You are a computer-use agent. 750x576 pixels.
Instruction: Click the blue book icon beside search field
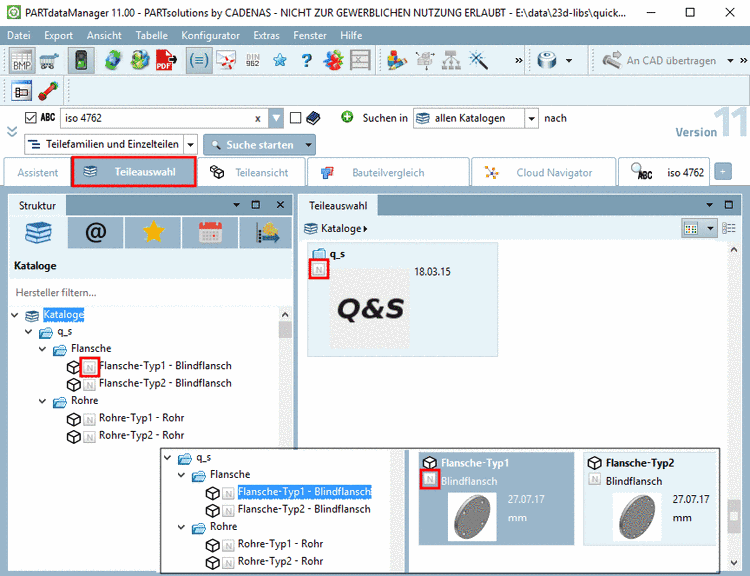pyautogui.click(x=313, y=118)
